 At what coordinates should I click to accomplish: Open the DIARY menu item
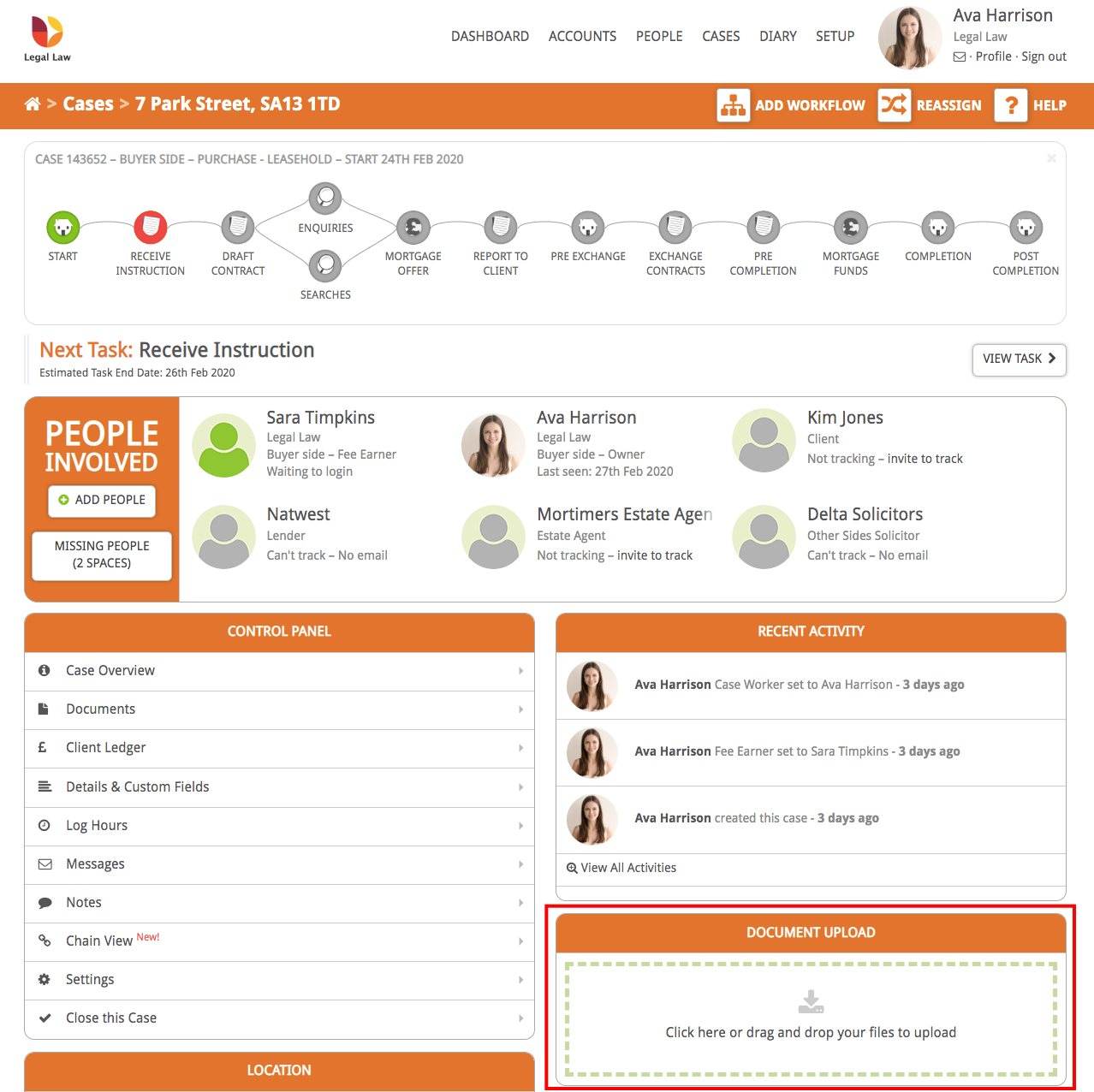(x=777, y=36)
